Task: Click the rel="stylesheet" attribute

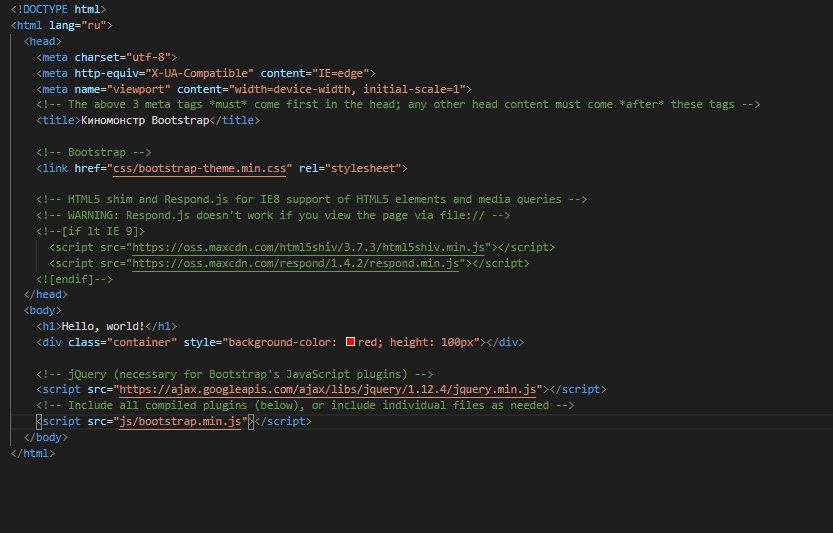Action: 350,168
